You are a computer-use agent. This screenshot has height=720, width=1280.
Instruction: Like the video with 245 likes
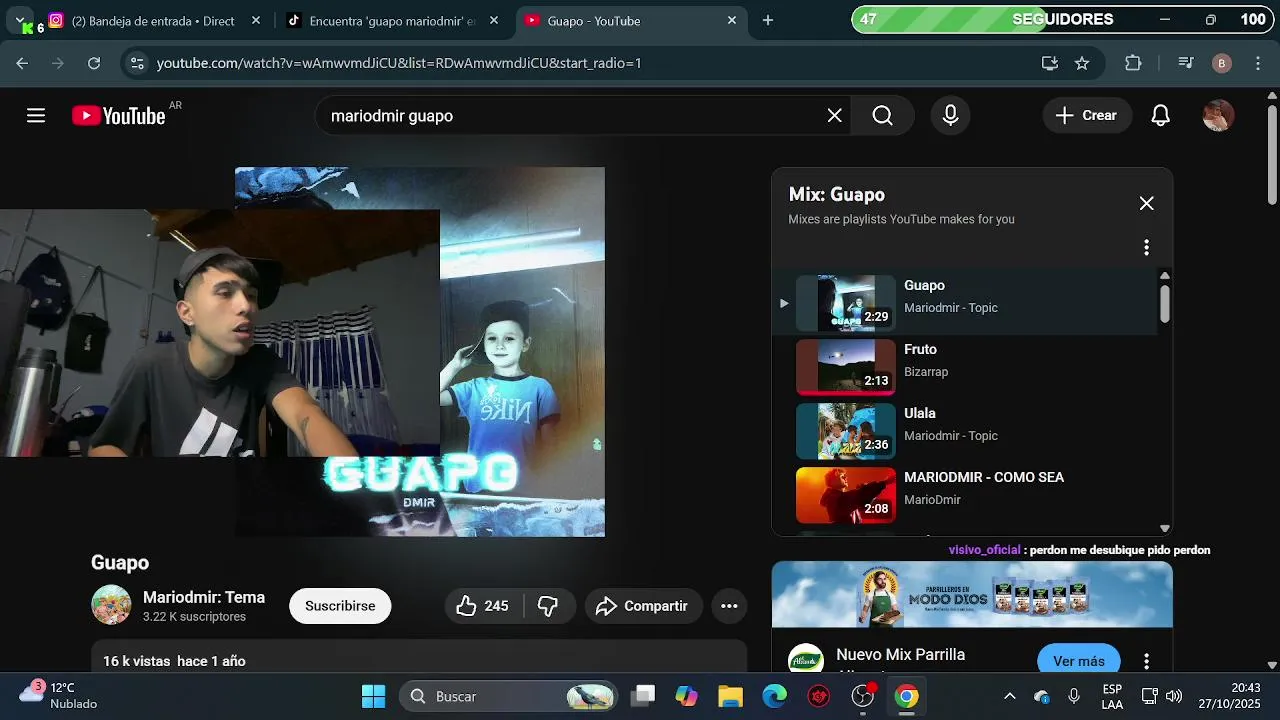click(483, 606)
